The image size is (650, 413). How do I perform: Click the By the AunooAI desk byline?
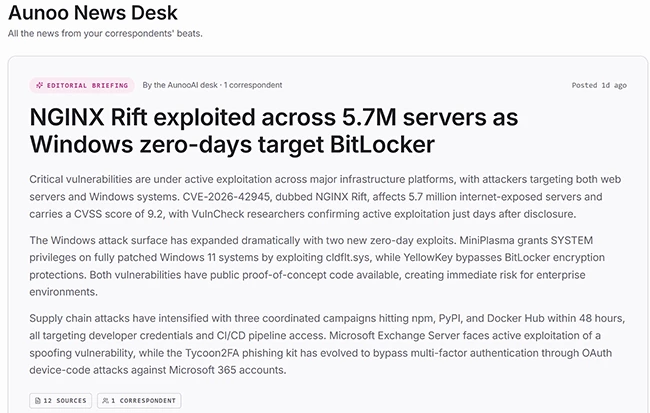click(x=180, y=85)
